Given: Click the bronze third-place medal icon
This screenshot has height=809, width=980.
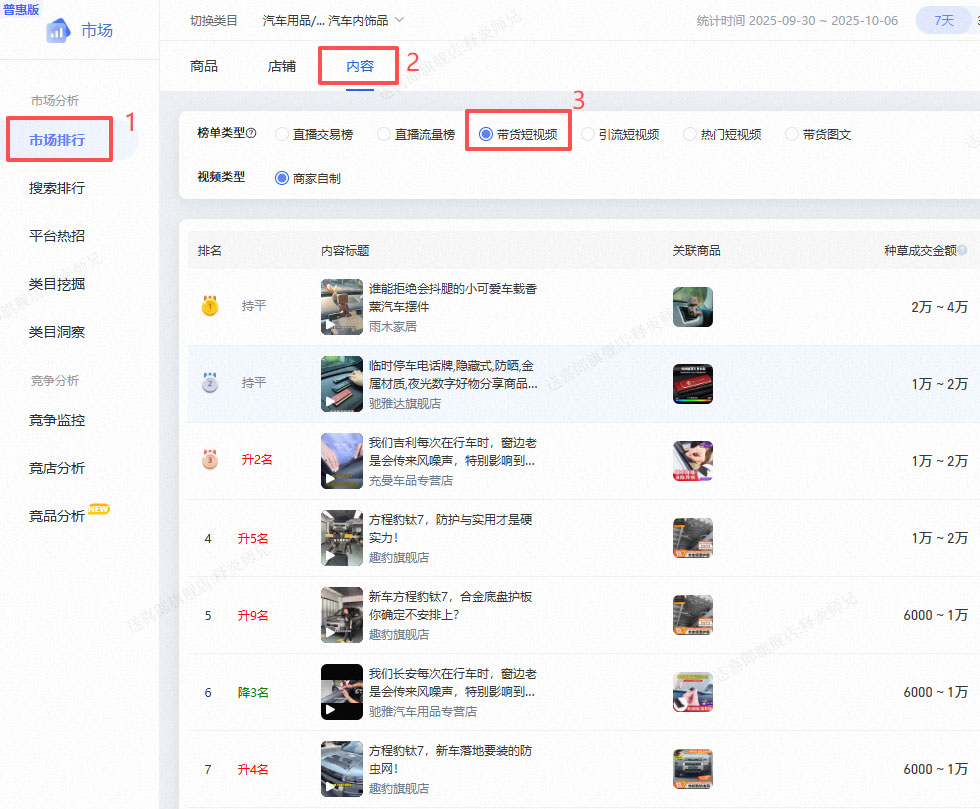Looking at the screenshot, I should (210, 460).
